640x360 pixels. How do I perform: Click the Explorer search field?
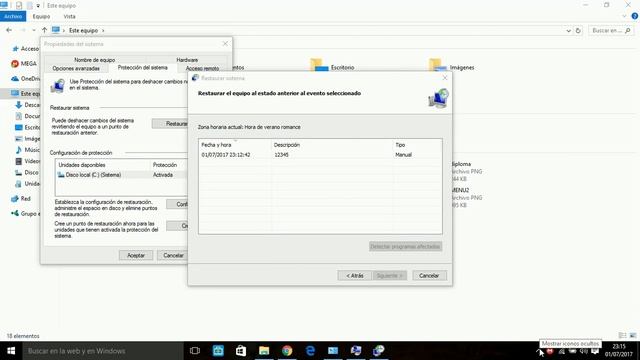(611, 31)
